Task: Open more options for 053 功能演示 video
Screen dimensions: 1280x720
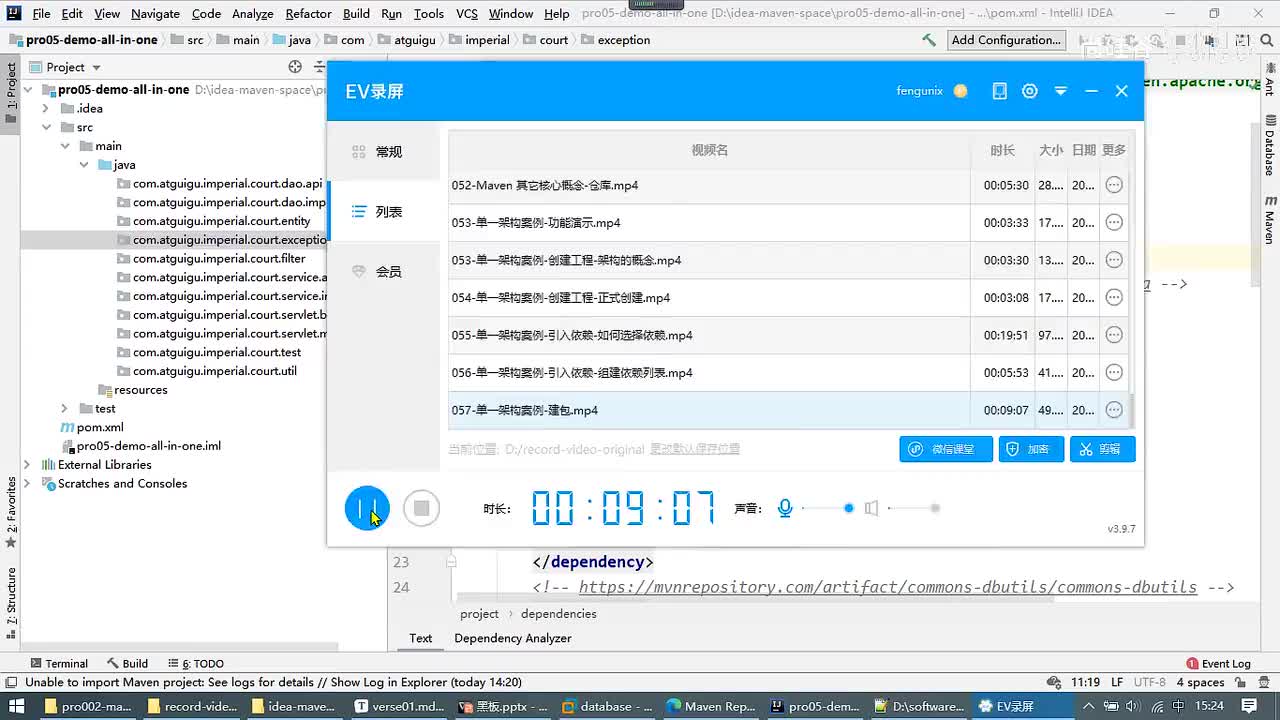Action: pos(1114,222)
